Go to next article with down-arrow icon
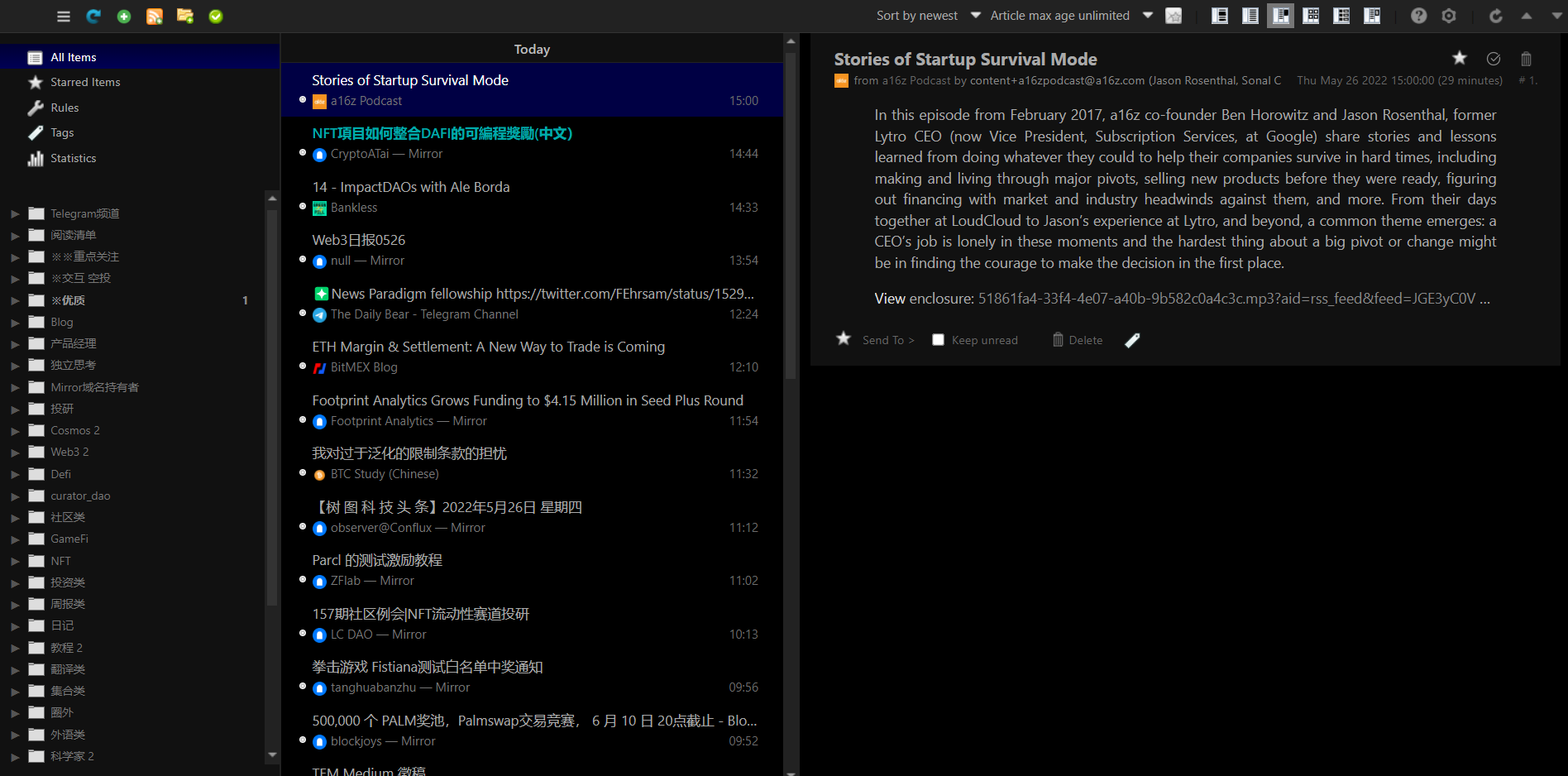1568x776 pixels. pos(1556,16)
